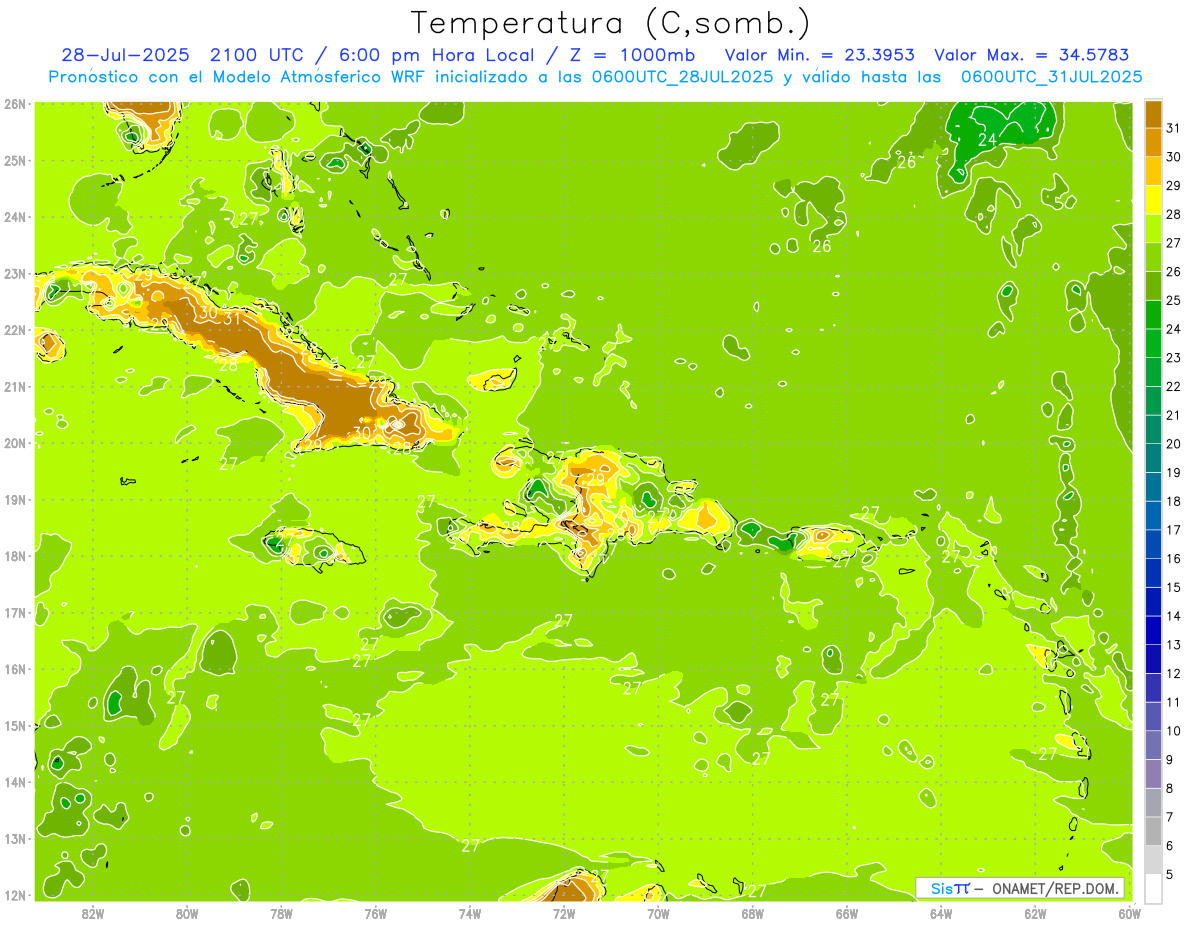Select the 74W longitude axis label
1200x927 pixels.
(470, 913)
